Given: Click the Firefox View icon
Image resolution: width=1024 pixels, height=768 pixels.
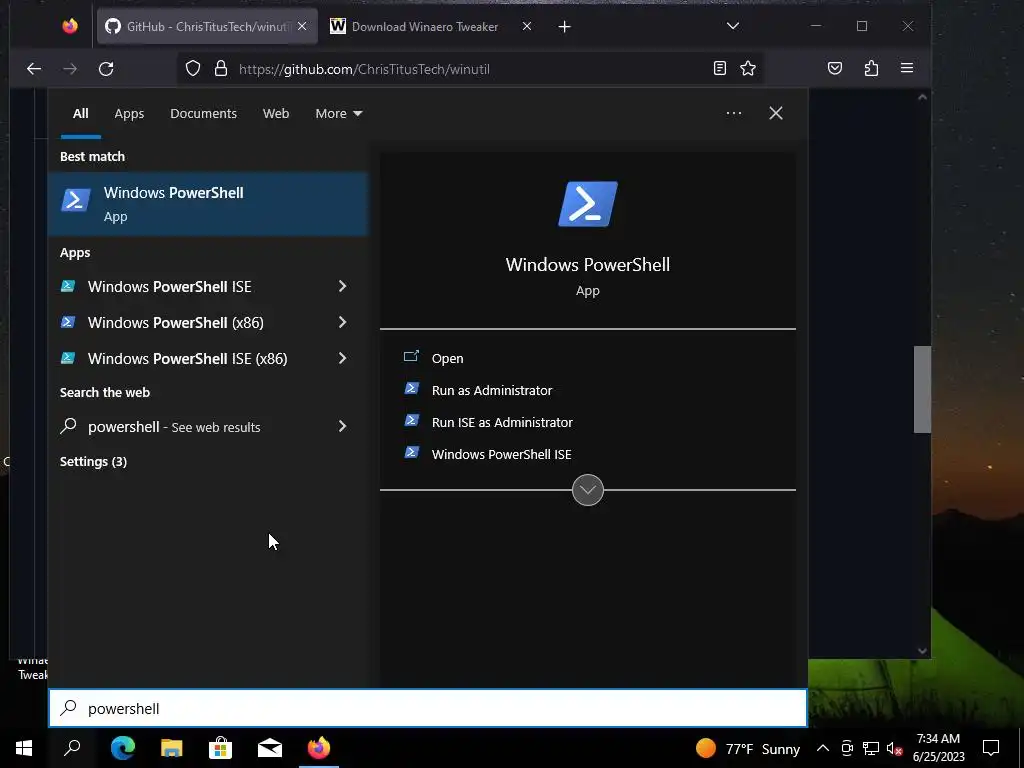Looking at the screenshot, I should 70,26.
